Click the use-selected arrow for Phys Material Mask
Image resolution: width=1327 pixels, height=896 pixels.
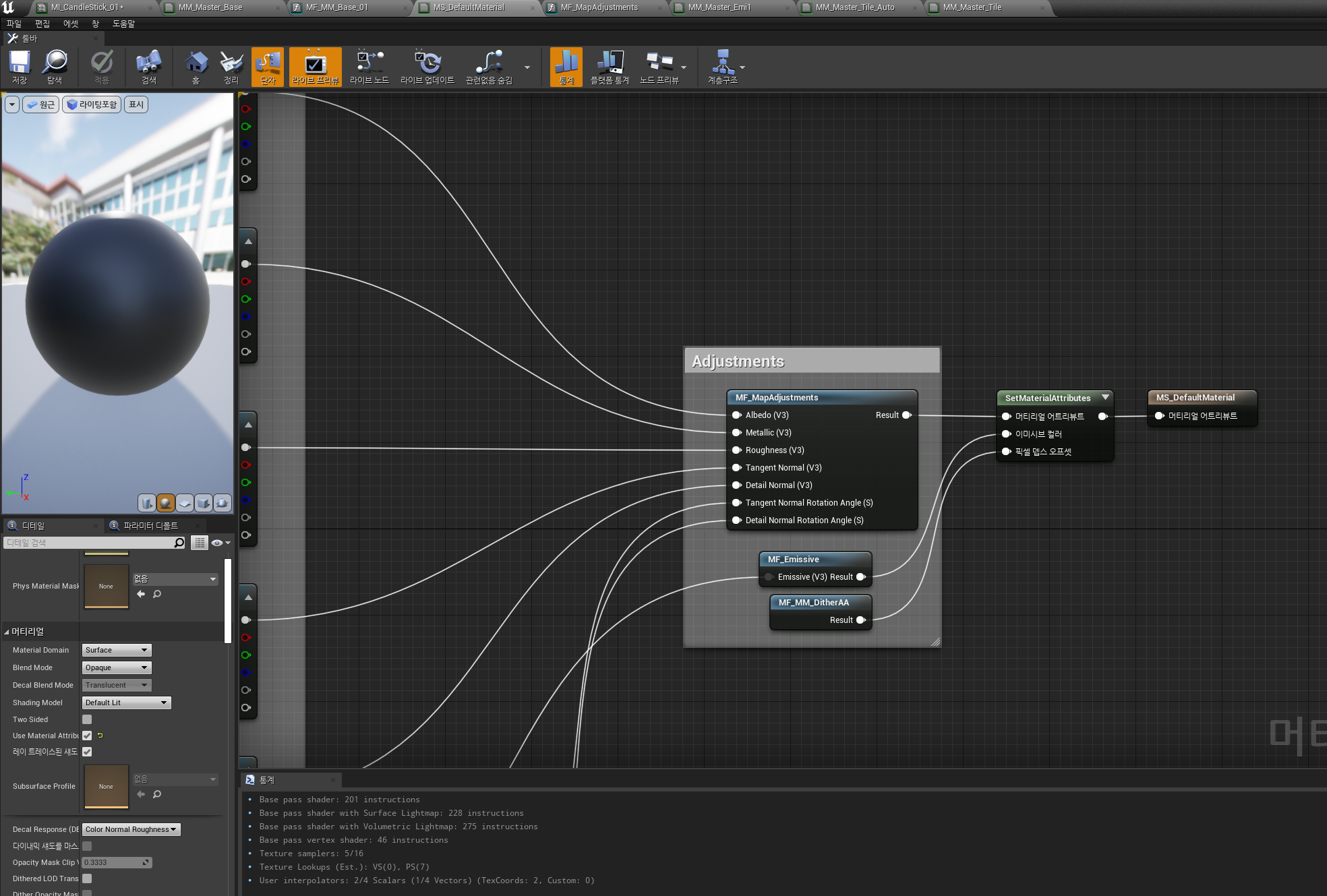click(141, 594)
